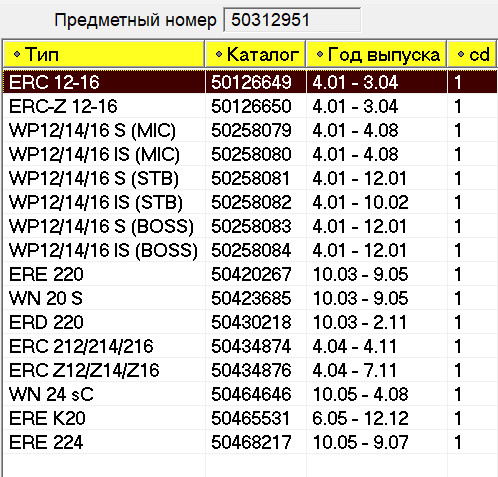This screenshot has height=477, width=498.
Task: Select the ERC 12-16 row
Action: pos(250,82)
